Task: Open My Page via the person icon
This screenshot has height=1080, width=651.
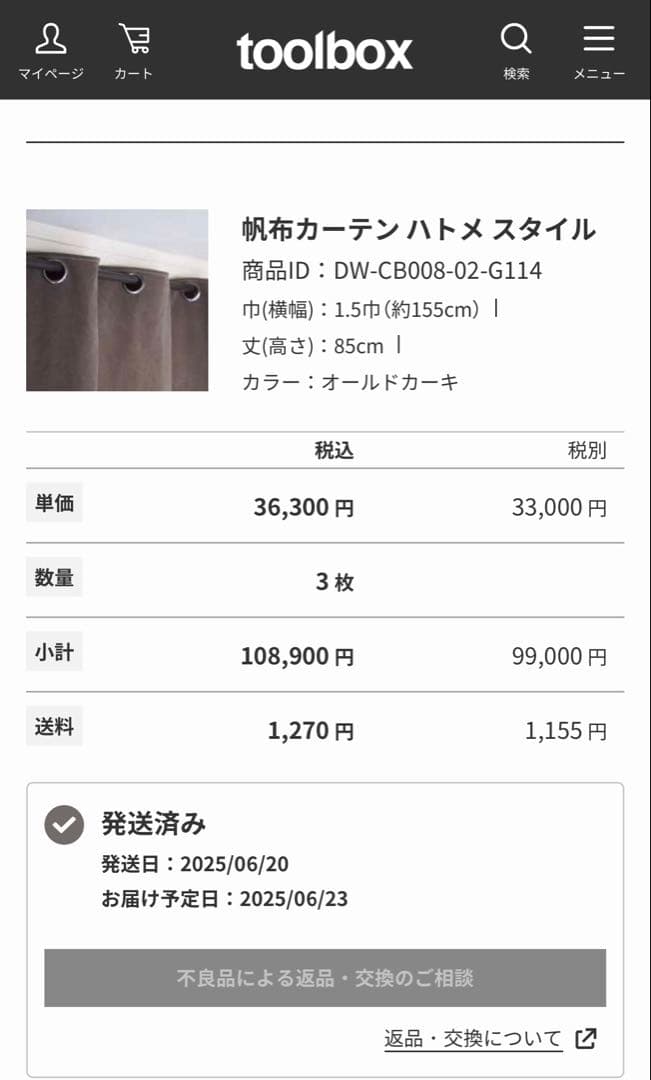Action: [x=52, y=40]
